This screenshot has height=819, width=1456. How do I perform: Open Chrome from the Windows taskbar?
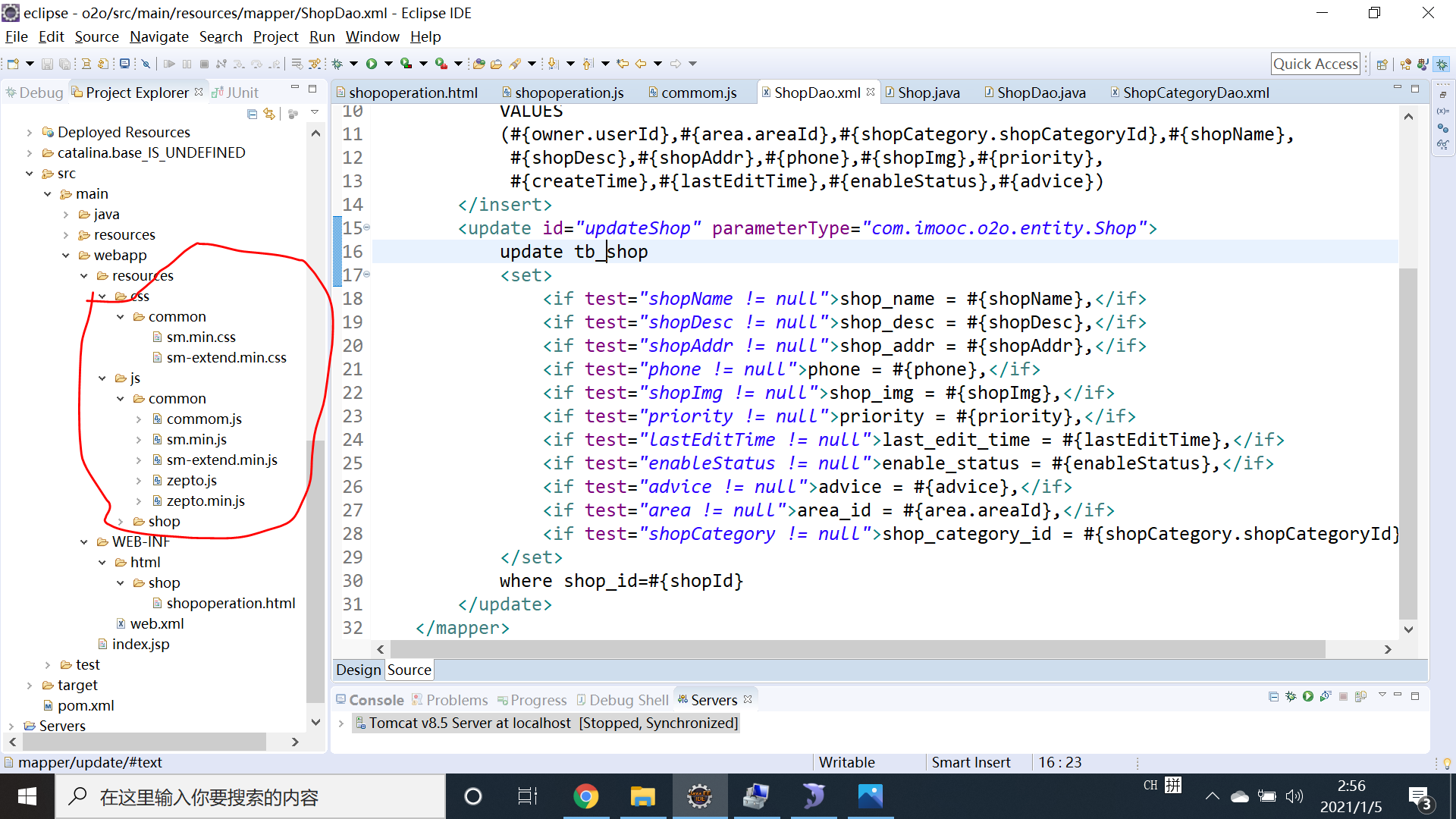[x=585, y=796]
